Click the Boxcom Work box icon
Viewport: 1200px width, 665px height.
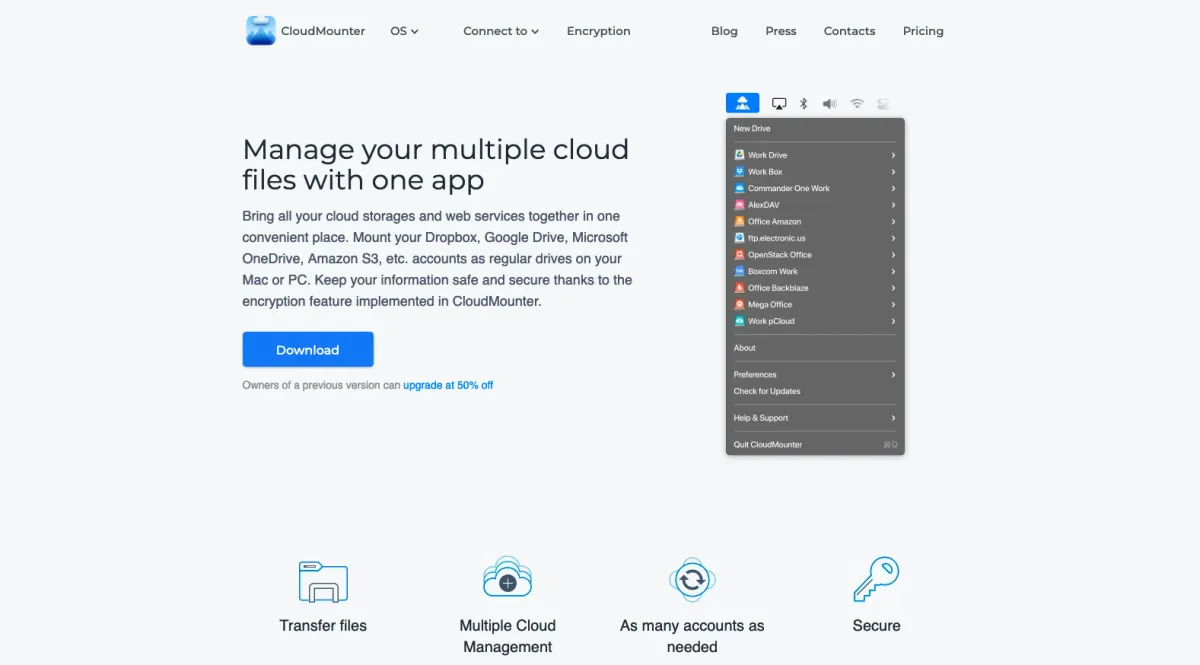(739, 271)
